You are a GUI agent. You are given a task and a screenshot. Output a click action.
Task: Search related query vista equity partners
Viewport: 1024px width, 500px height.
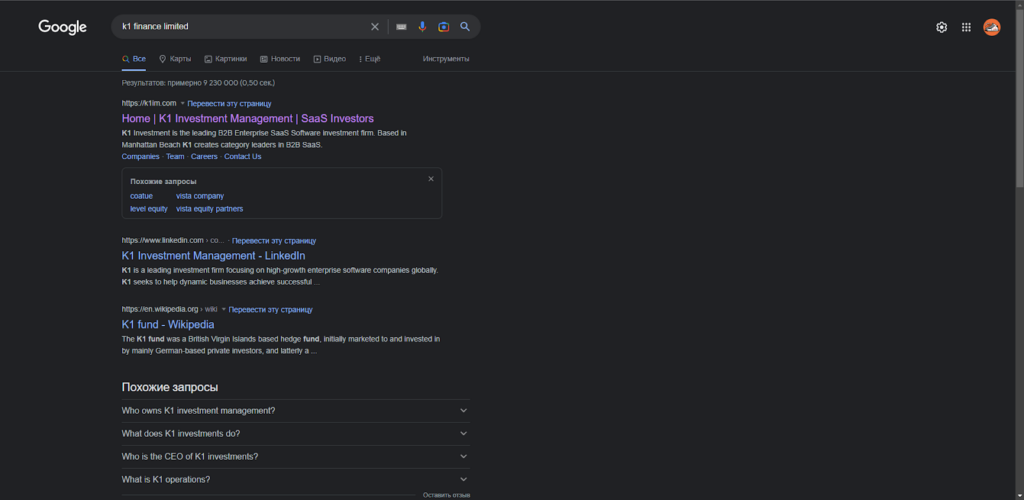pos(210,209)
